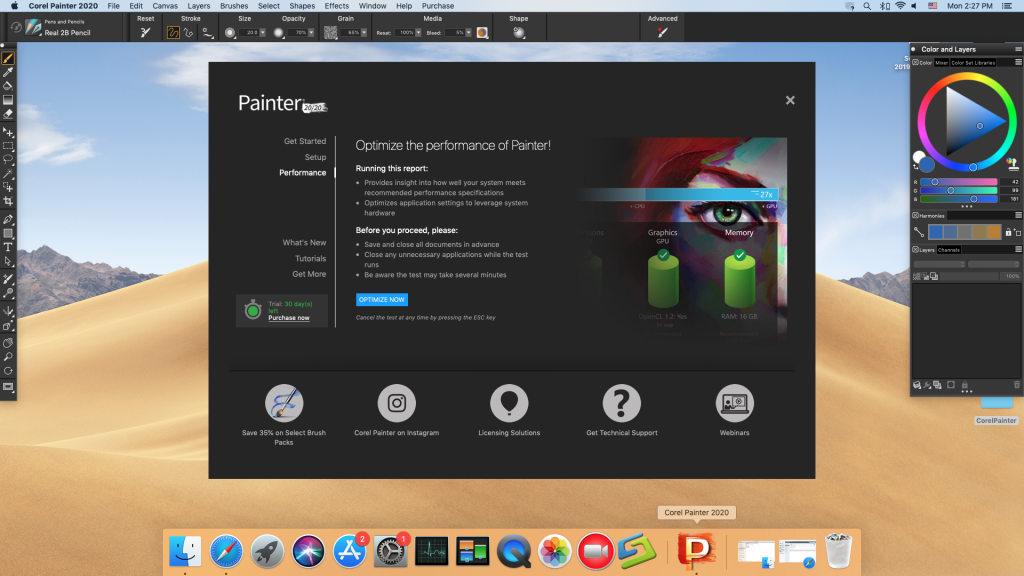Adjust the R color slider
This screenshot has height=576, width=1024.
(x=934, y=182)
